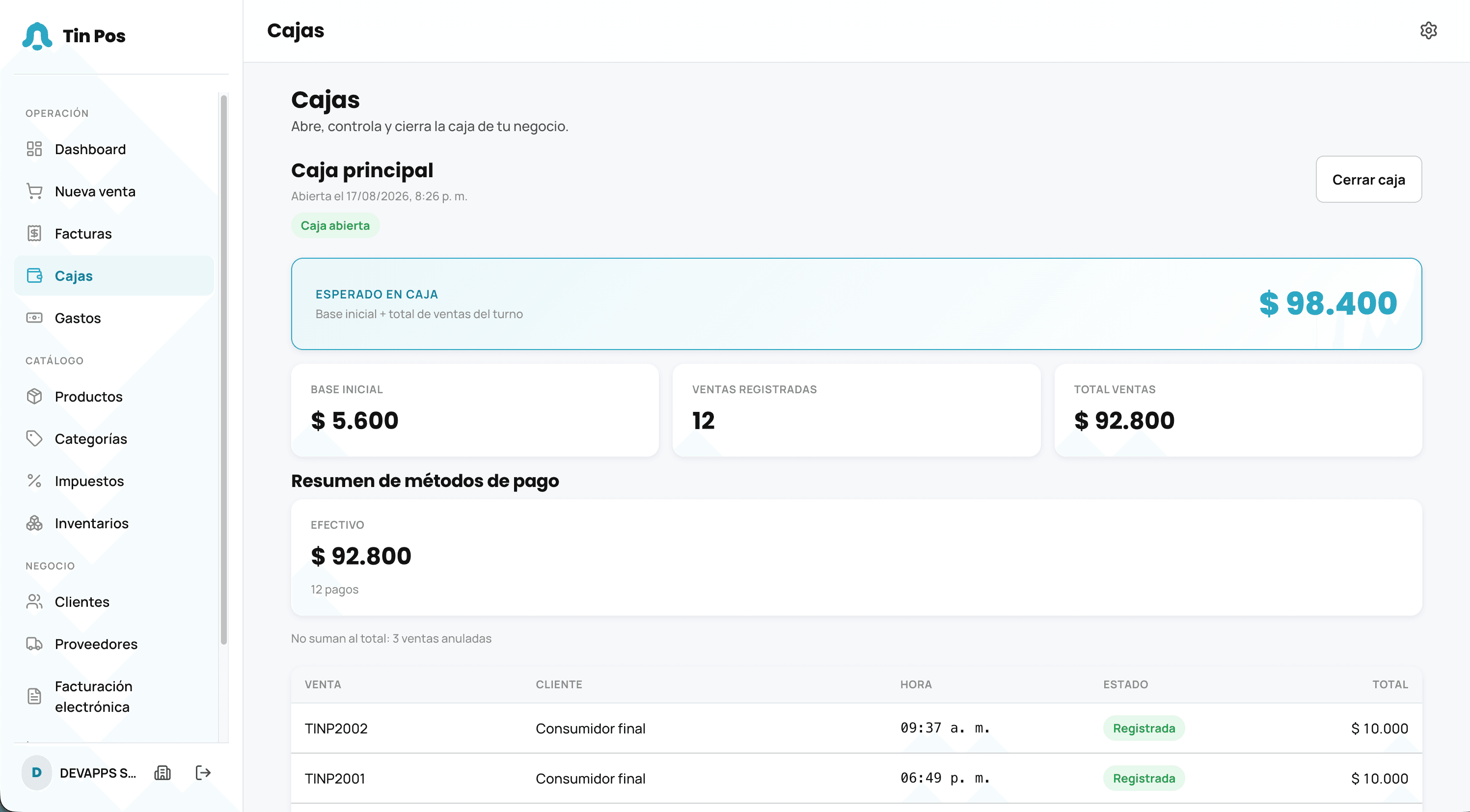Image resolution: width=1470 pixels, height=812 pixels.
Task: Click the Total ventas card
Action: point(1238,410)
